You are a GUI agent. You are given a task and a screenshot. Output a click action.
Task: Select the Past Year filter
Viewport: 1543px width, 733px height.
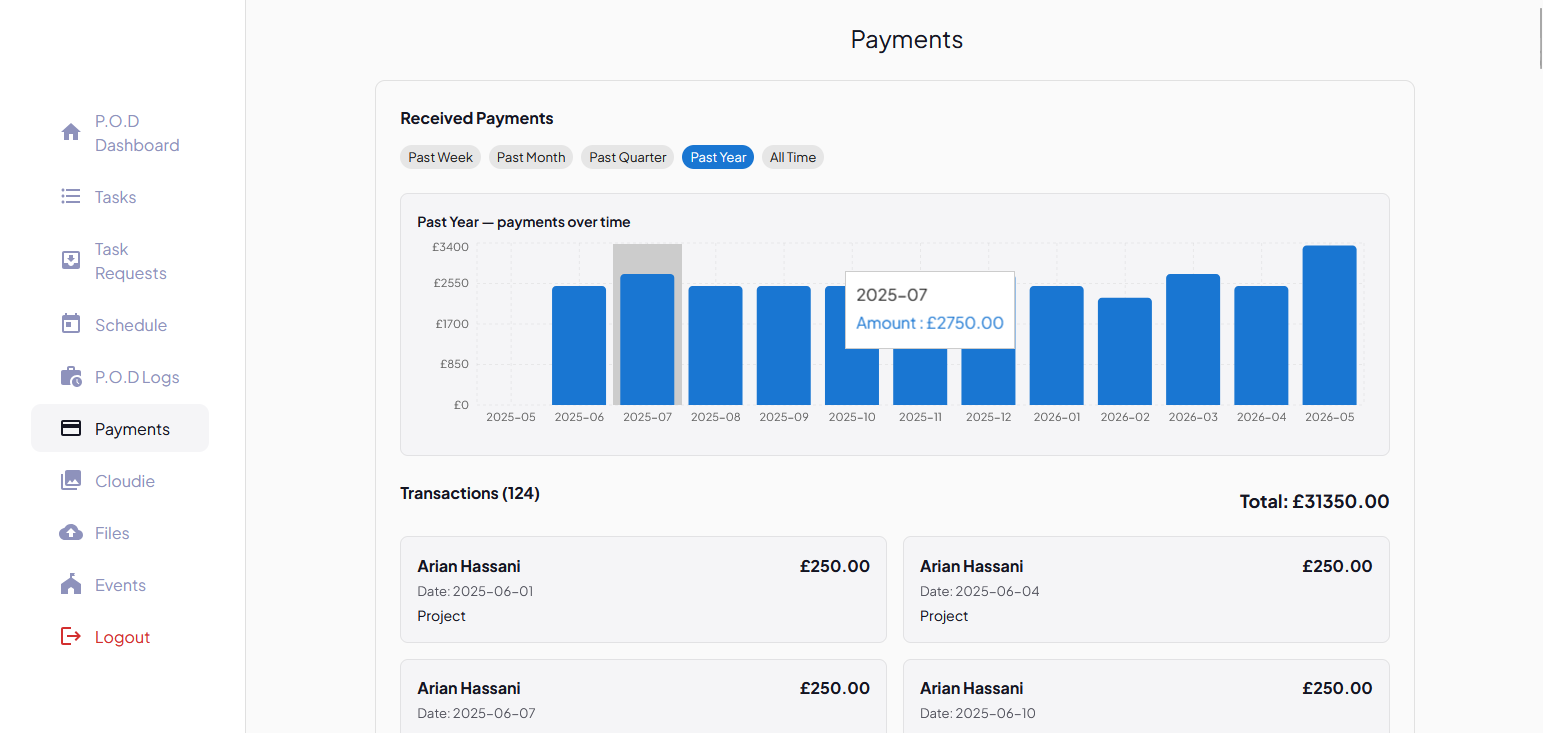(x=718, y=157)
